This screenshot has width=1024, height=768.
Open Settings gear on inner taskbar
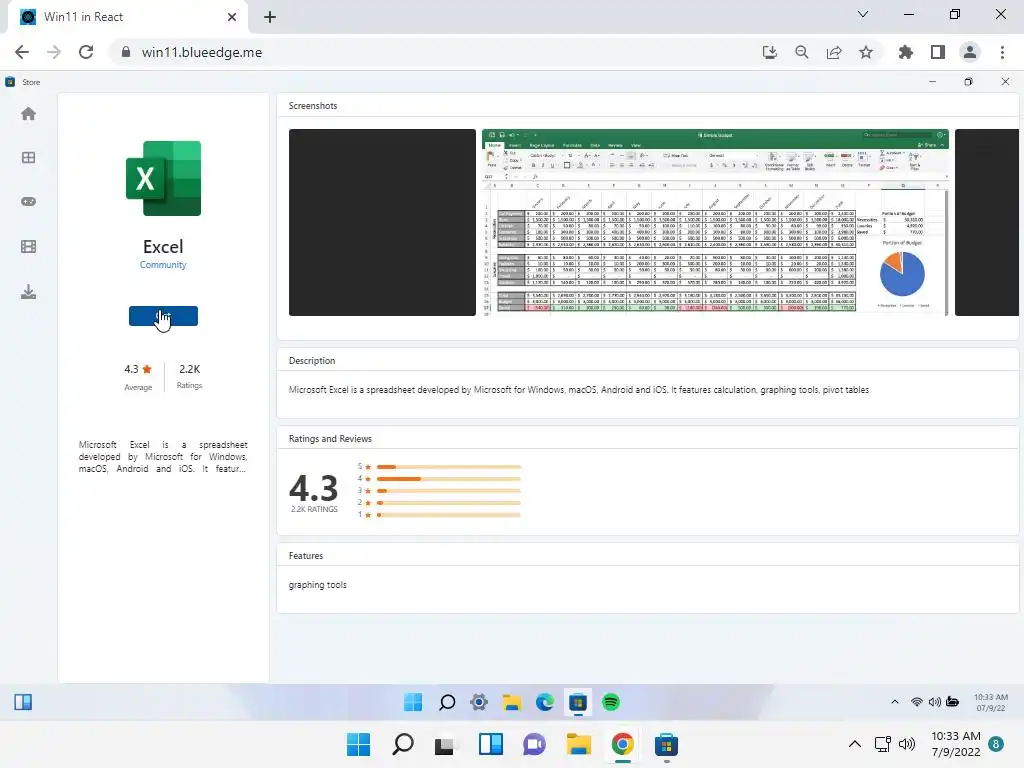click(x=479, y=702)
